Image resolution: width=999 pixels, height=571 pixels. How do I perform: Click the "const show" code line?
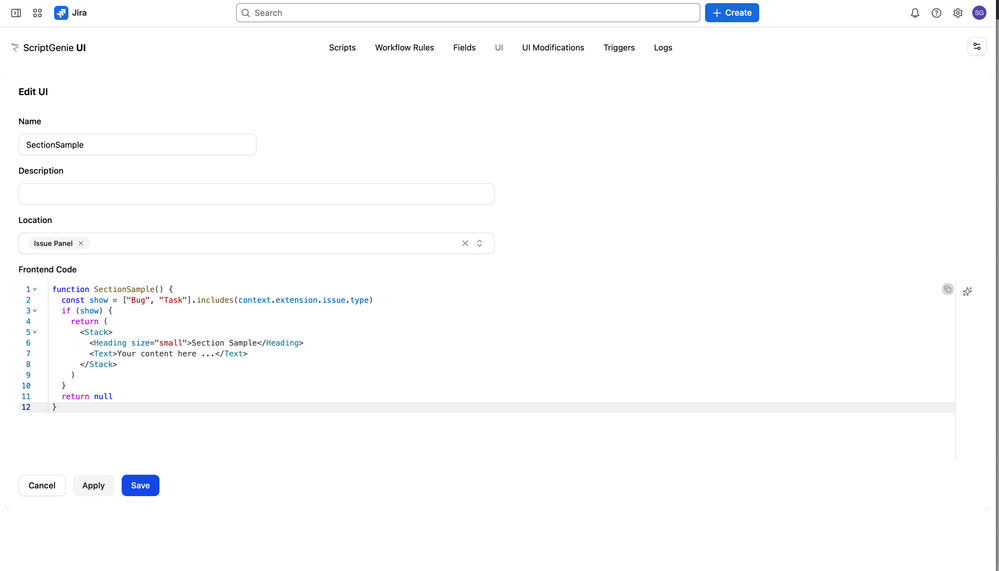pos(217,300)
